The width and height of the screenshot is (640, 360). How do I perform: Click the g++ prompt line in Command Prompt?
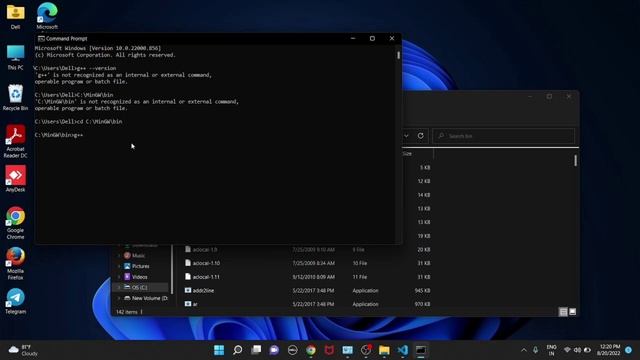point(59,135)
